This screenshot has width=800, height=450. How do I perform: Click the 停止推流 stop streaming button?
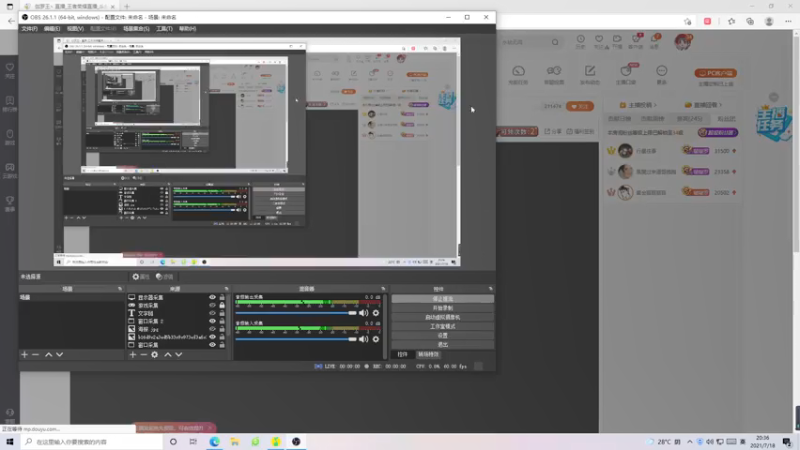[x=442, y=299]
